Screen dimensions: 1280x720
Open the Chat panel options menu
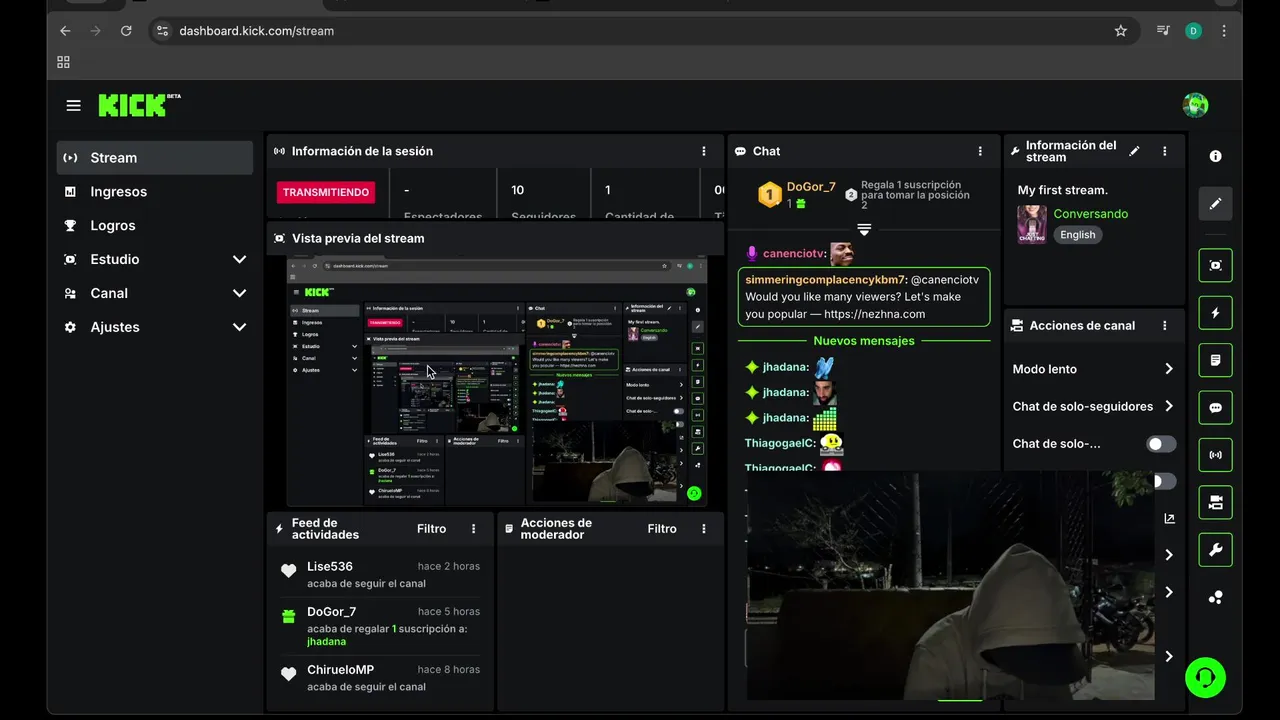[x=980, y=151]
